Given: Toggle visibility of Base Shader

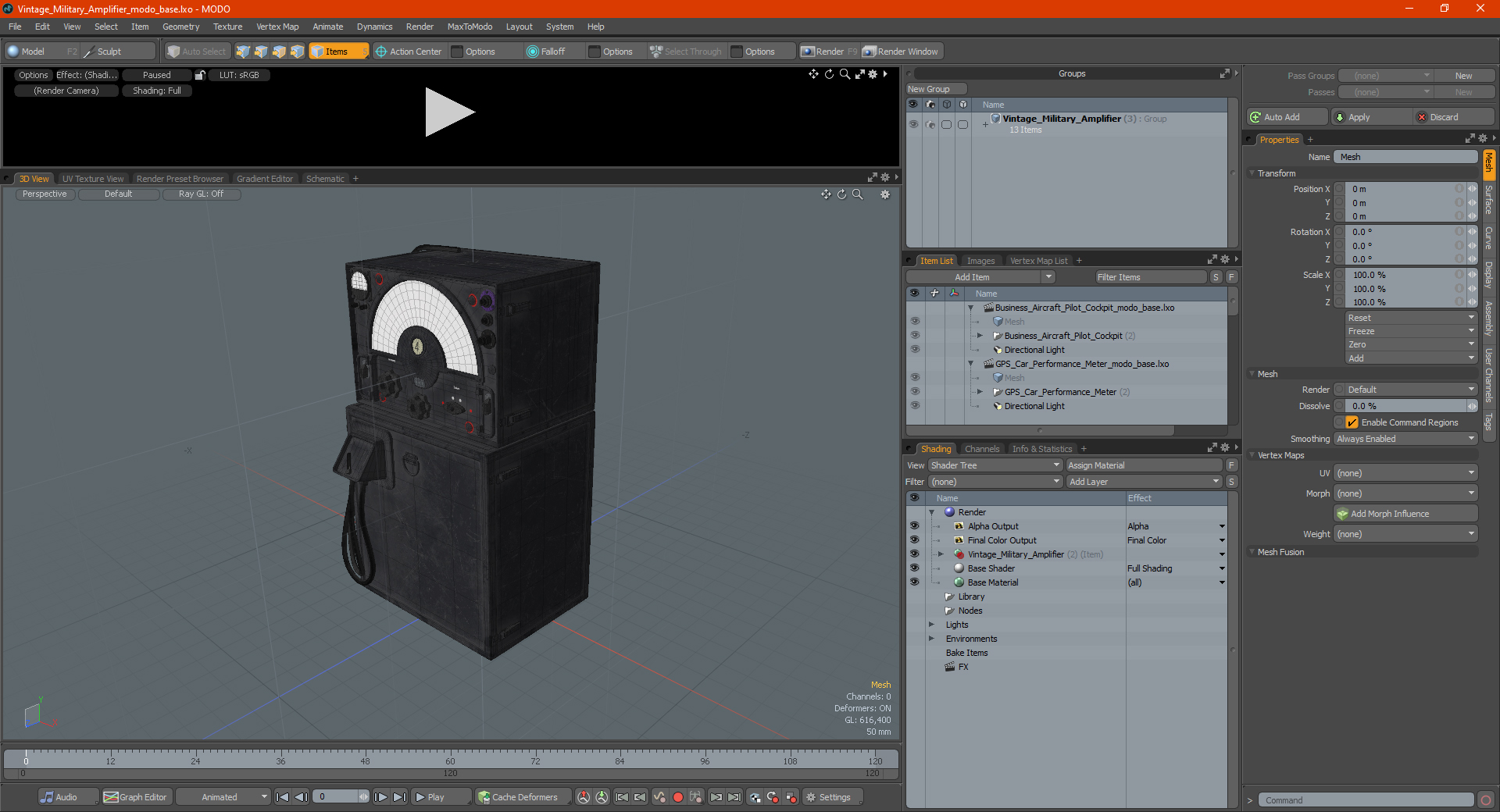Looking at the screenshot, I should click(x=914, y=568).
